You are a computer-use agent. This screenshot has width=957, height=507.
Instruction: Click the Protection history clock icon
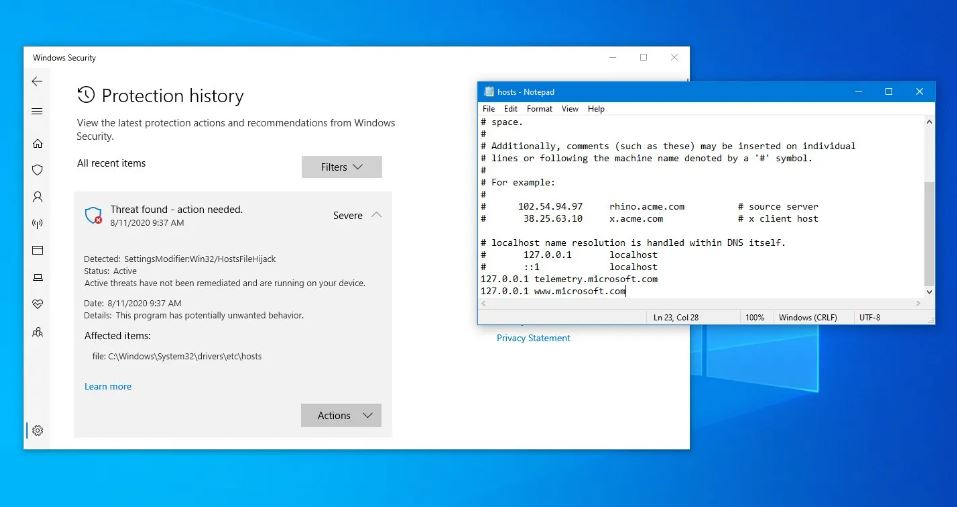click(x=86, y=95)
